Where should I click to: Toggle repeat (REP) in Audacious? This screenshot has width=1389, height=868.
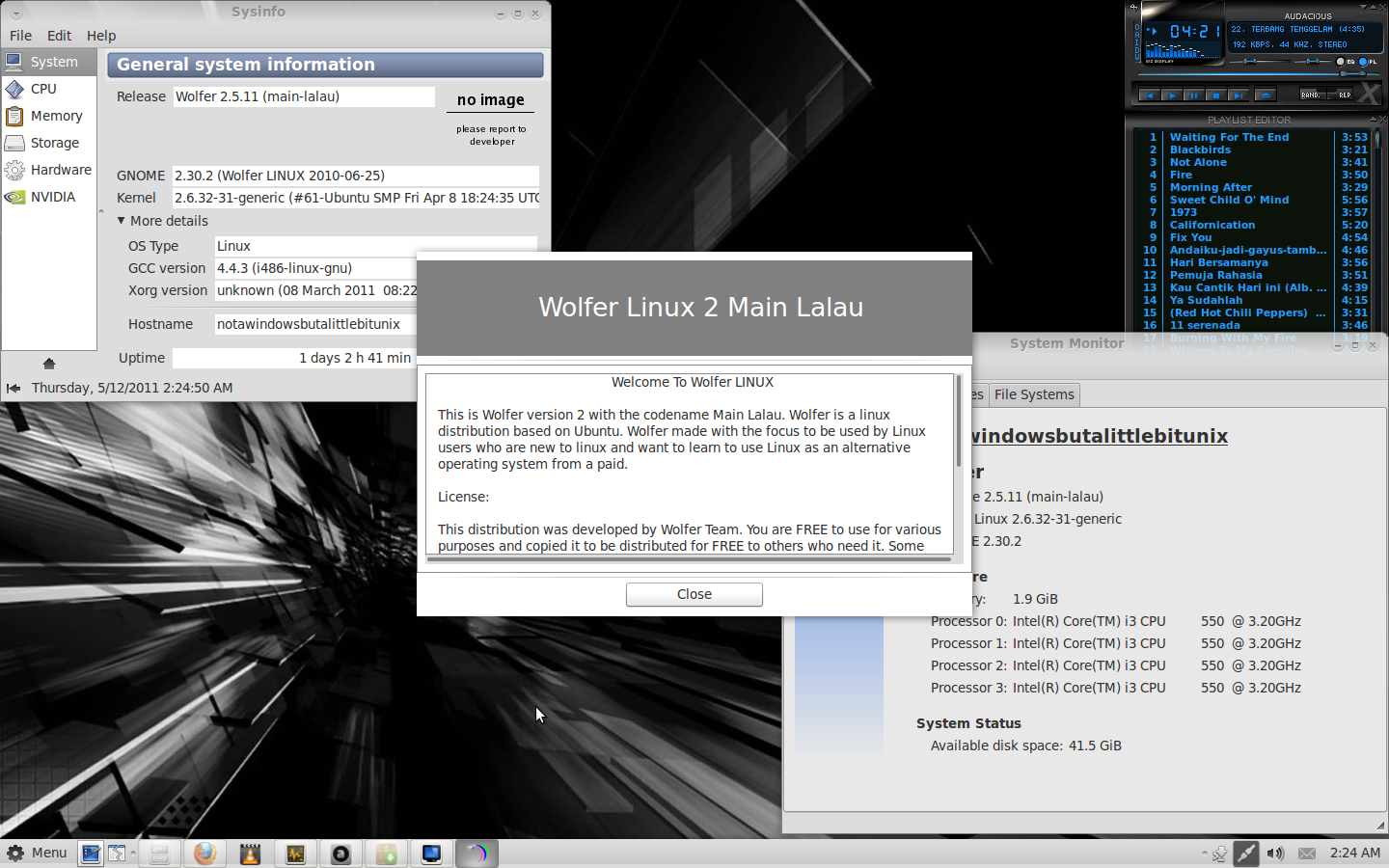[1340, 95]
